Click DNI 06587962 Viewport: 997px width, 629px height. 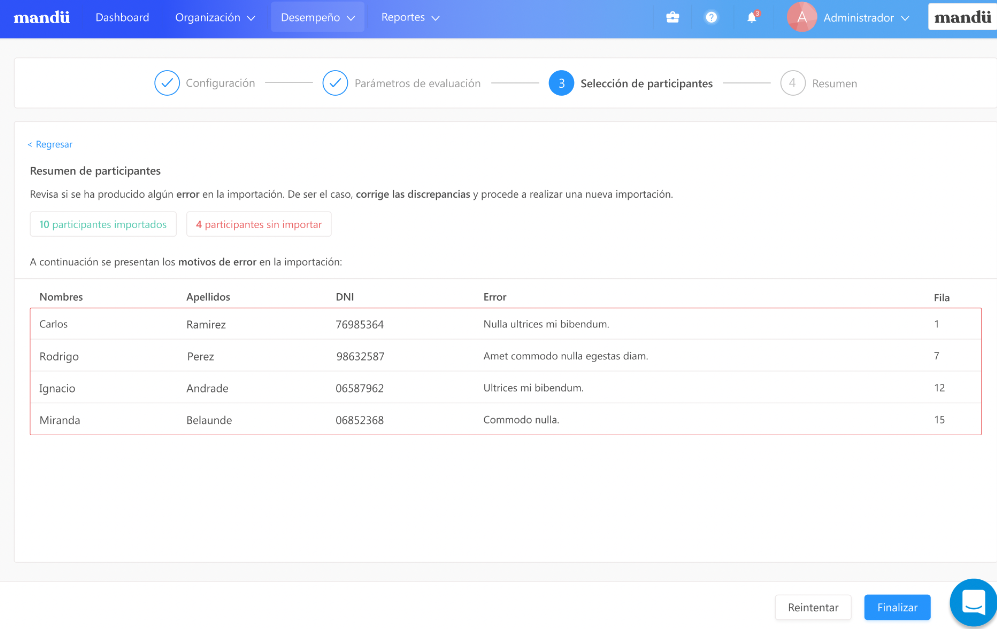tap(360, 388)
